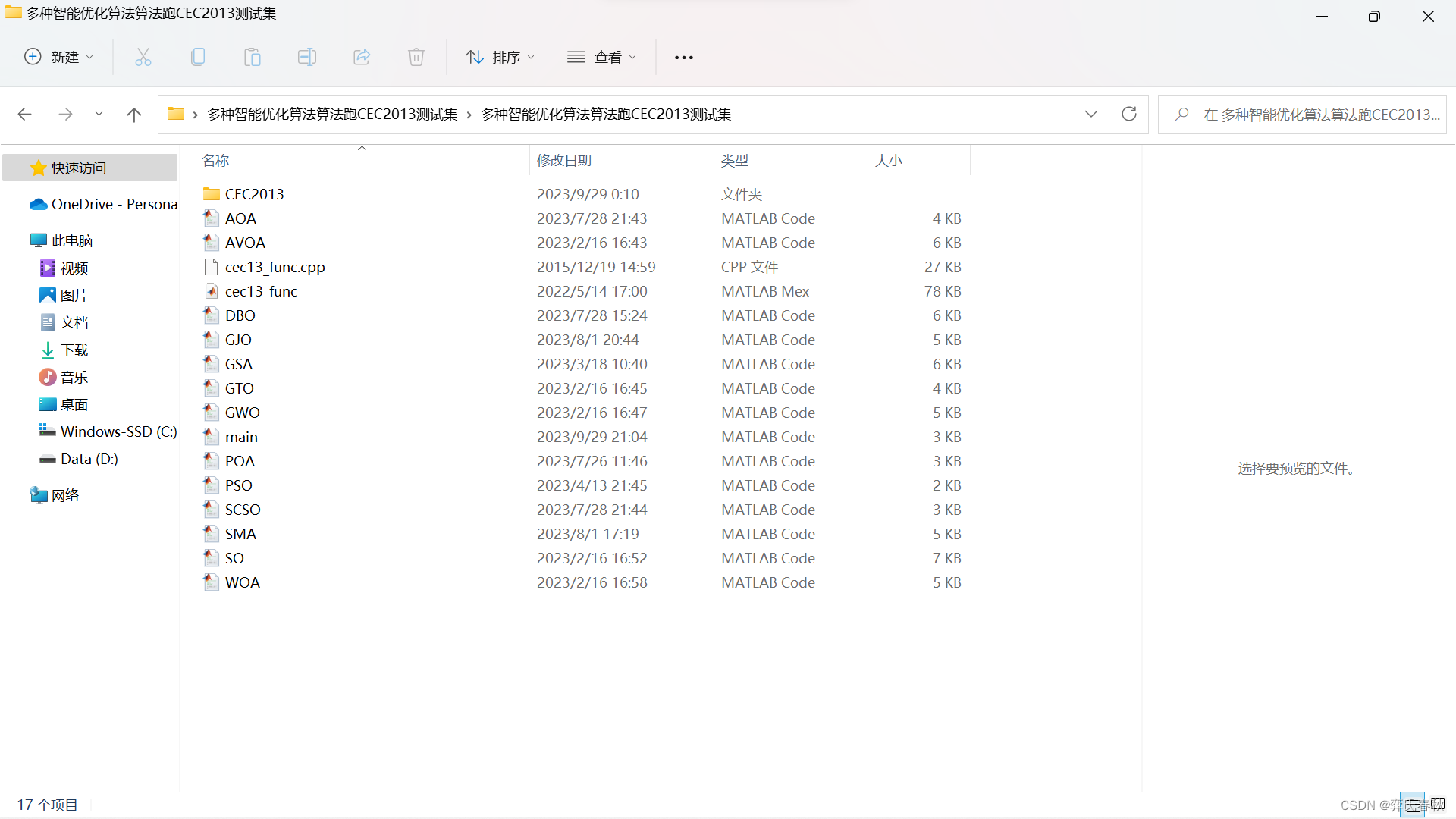
Task: Click the Rename icon in toolbar
Action: pos(307,57)
